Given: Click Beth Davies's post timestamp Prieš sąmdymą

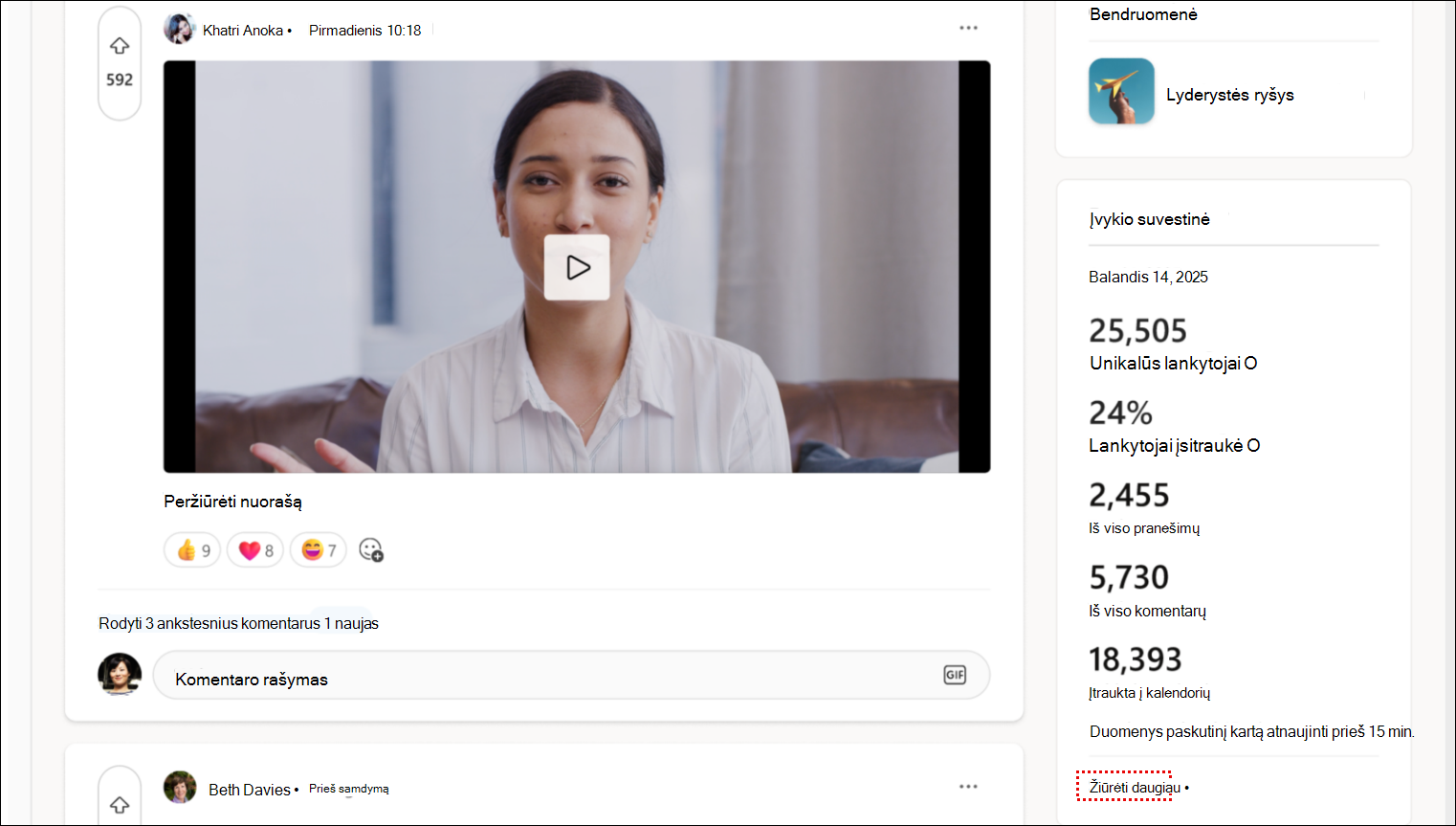Looking at the screenshot, I should pos(349,789).
